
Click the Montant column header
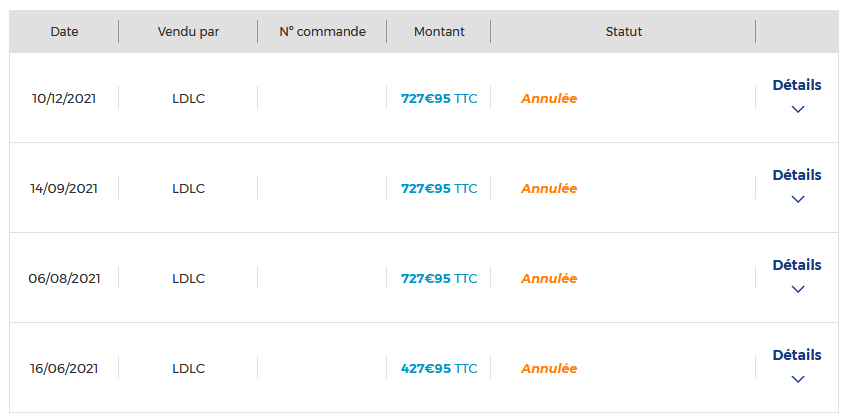pos(439,32)
